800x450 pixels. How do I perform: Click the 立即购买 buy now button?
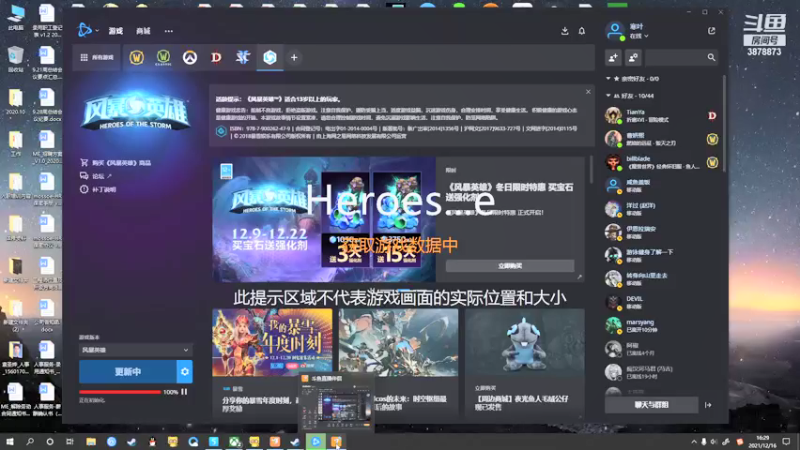[x=510, y=266]
